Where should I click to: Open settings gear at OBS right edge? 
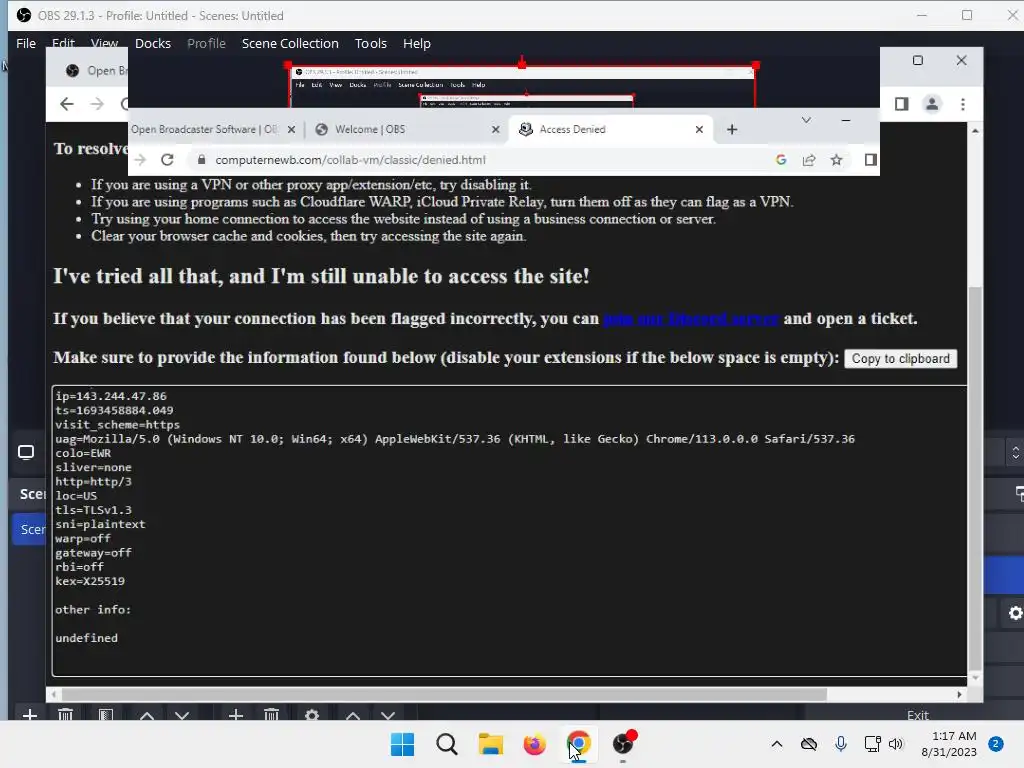[1016, 613]
